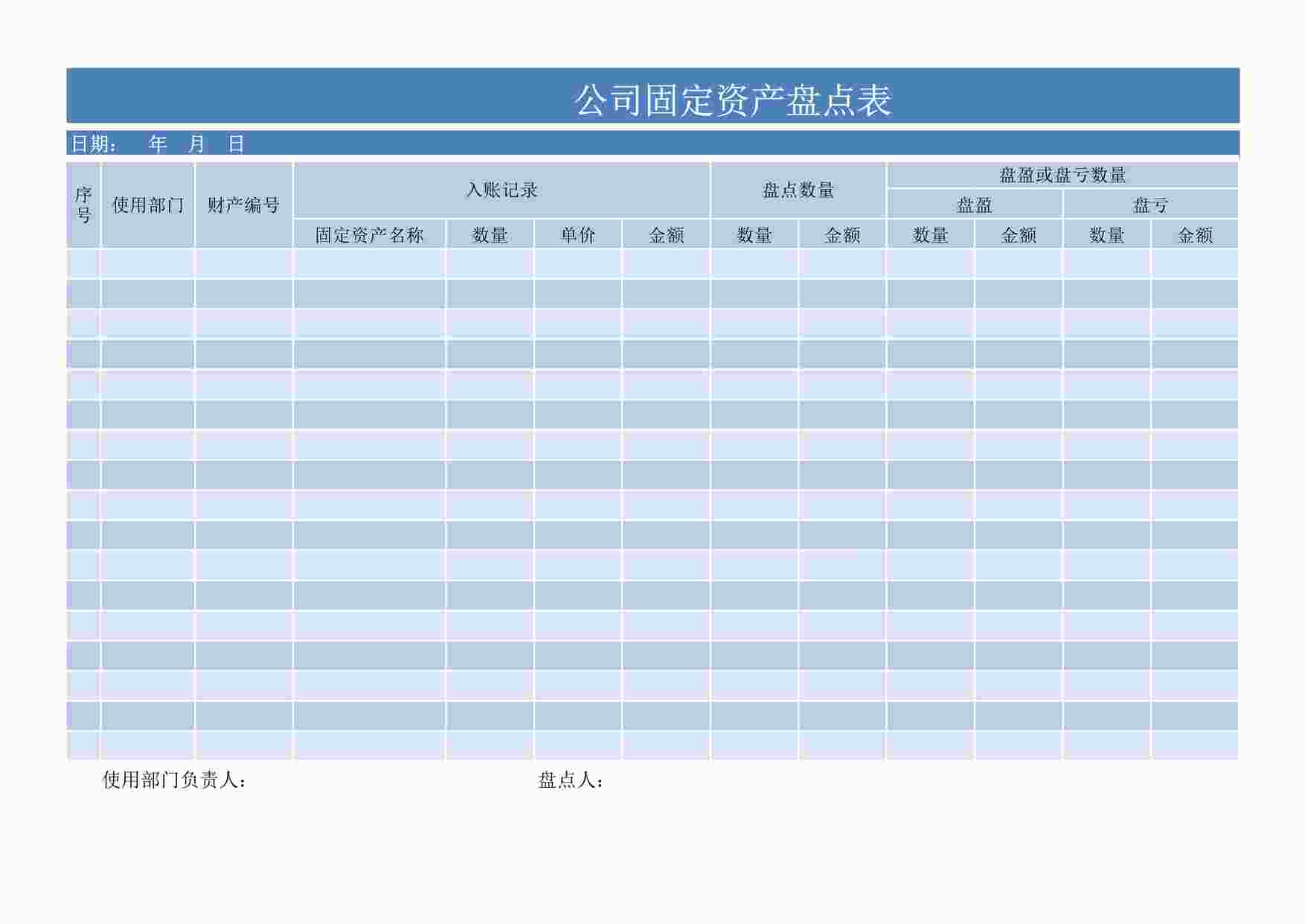Click the 盘亏 sub-header
The height and width of the screenshot is (924, 1305).
[x=1151, y=204]
